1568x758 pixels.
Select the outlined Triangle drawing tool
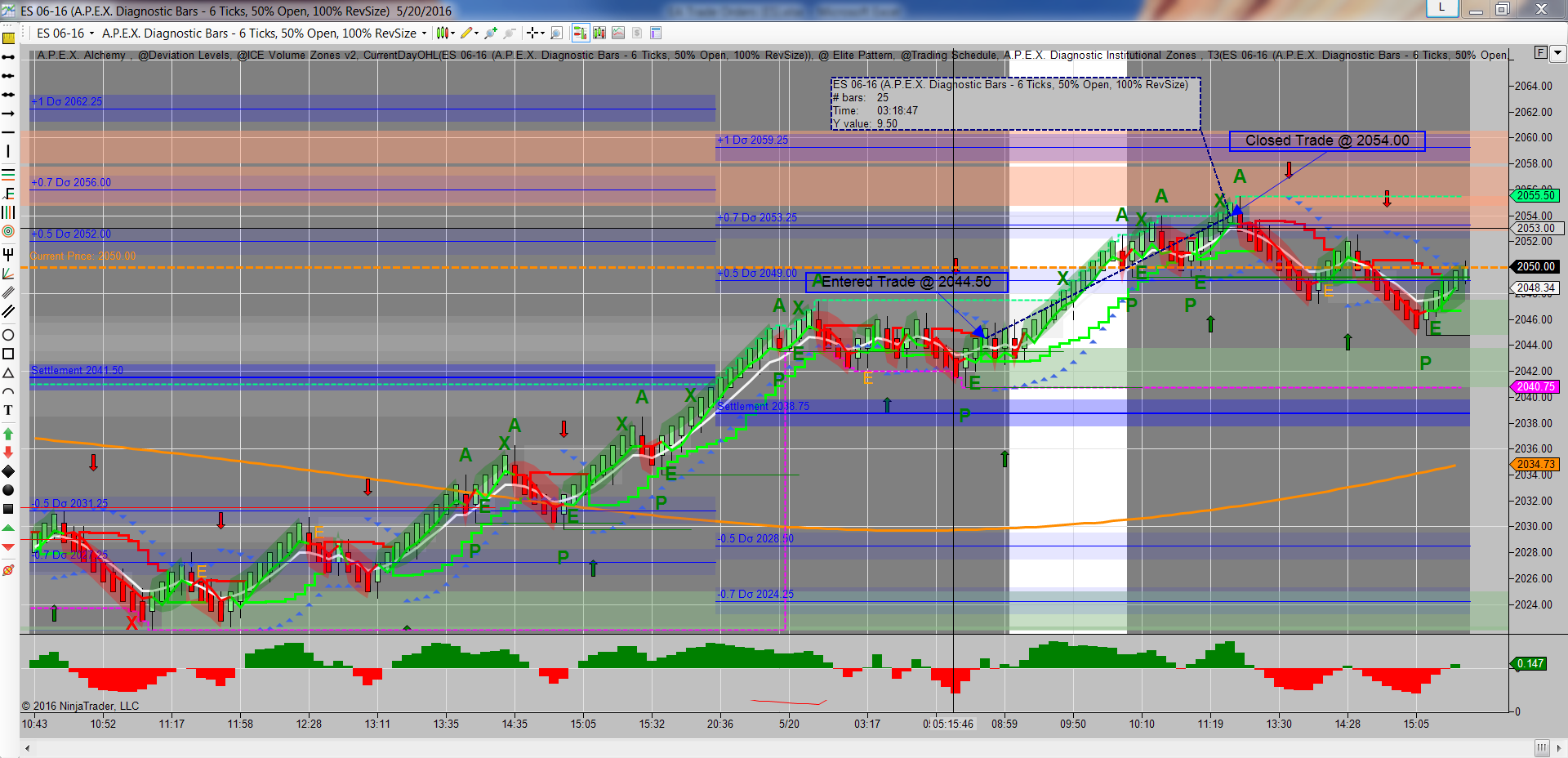[x=8, y=372]
